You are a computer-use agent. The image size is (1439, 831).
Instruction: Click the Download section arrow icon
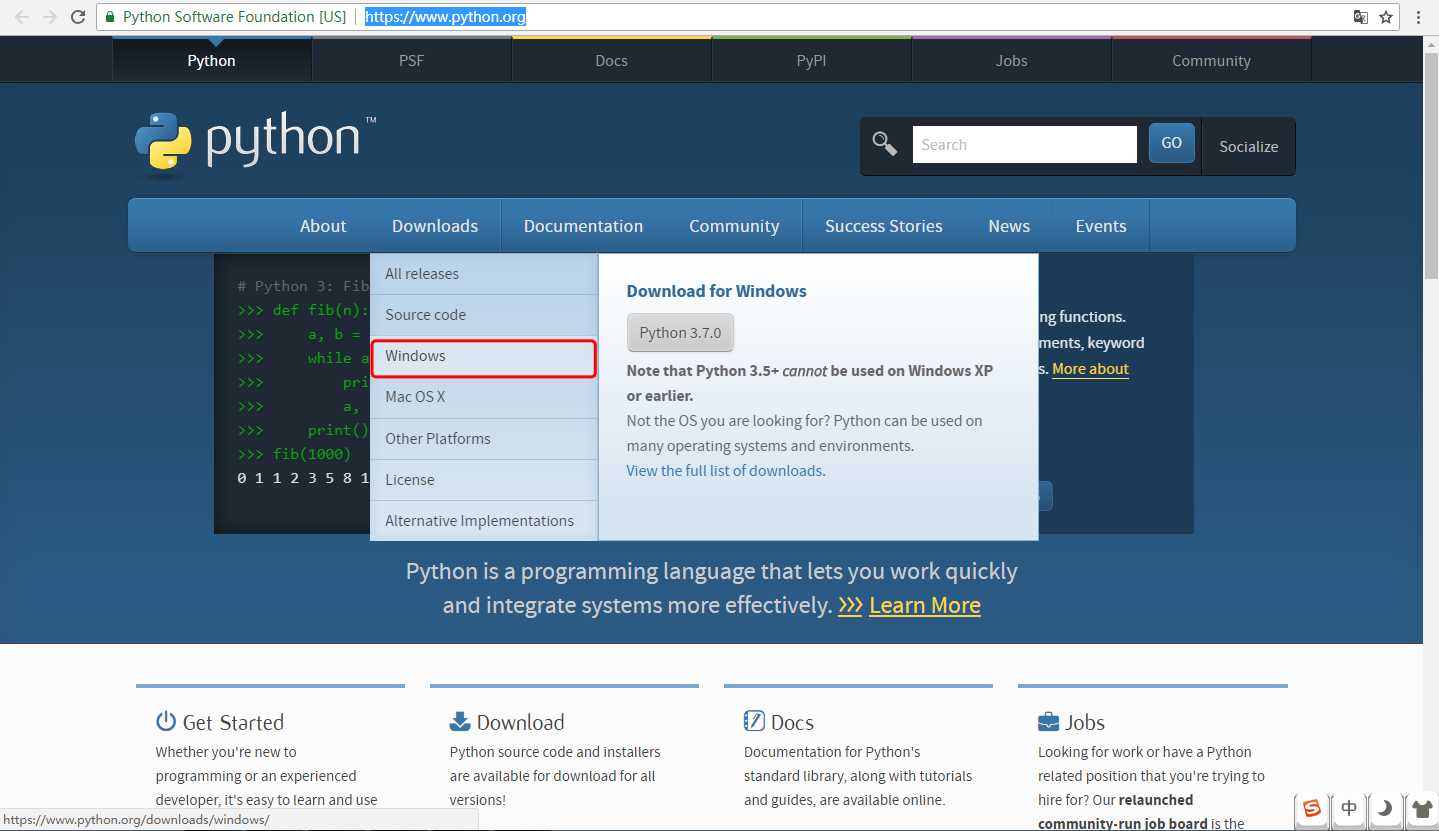460,721
